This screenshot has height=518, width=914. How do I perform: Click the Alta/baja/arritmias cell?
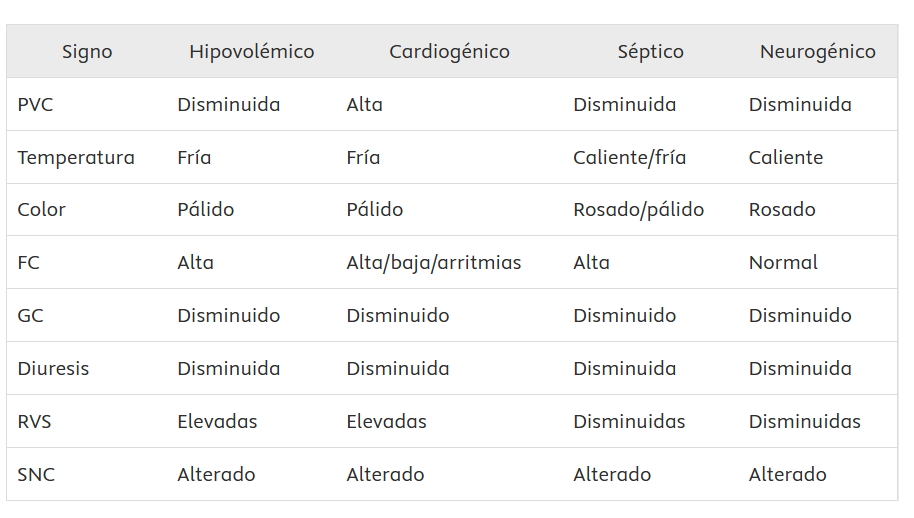(x=434, y=263)
